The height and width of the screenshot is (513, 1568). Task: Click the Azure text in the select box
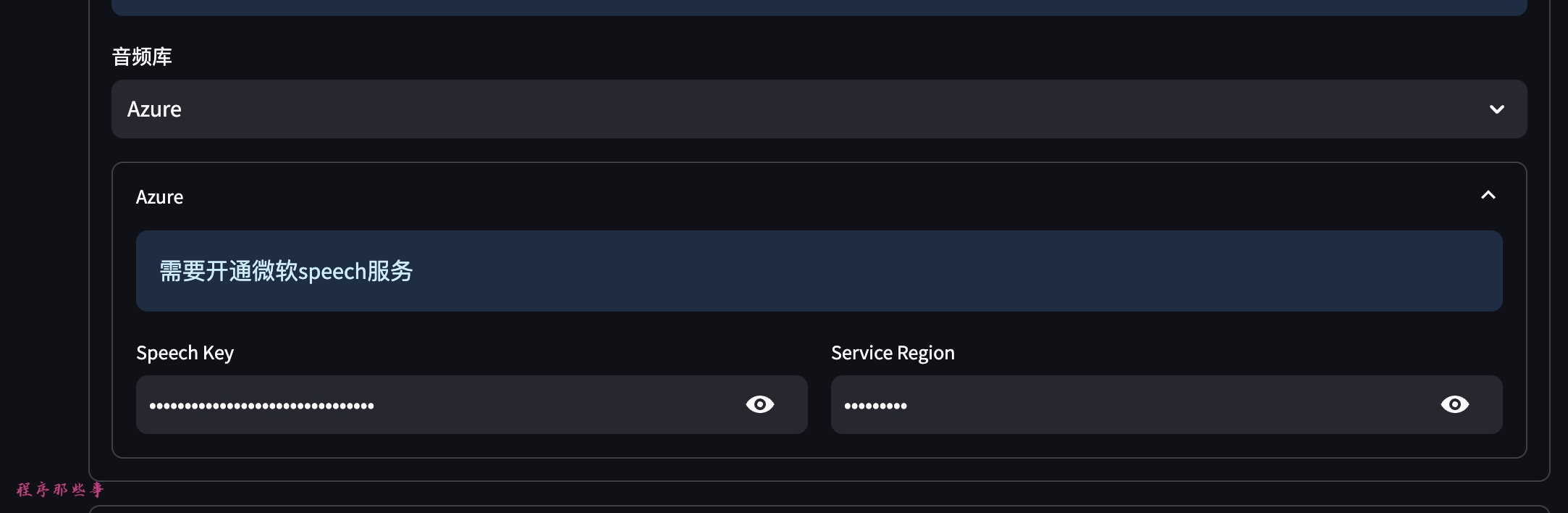click(154, 109)
